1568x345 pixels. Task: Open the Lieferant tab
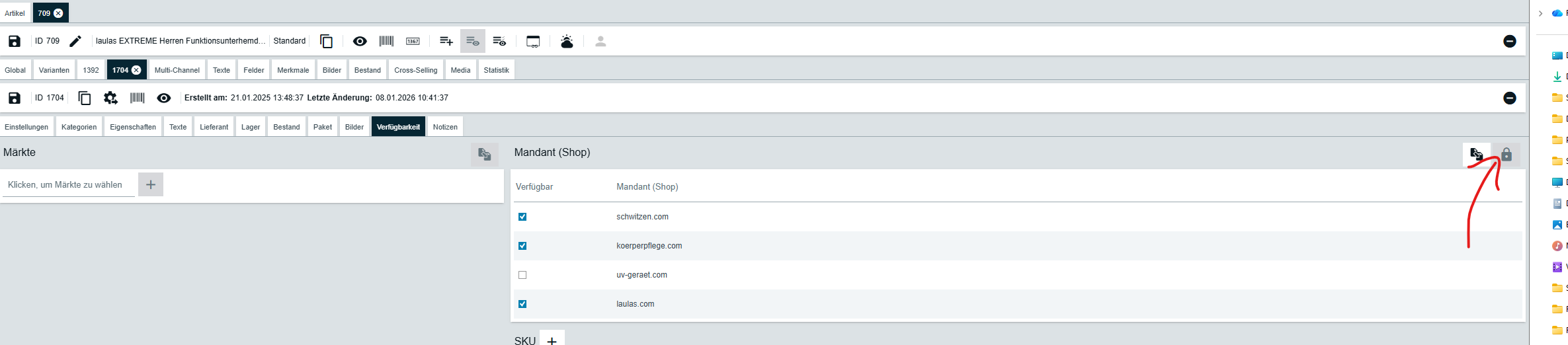(214, 127)
